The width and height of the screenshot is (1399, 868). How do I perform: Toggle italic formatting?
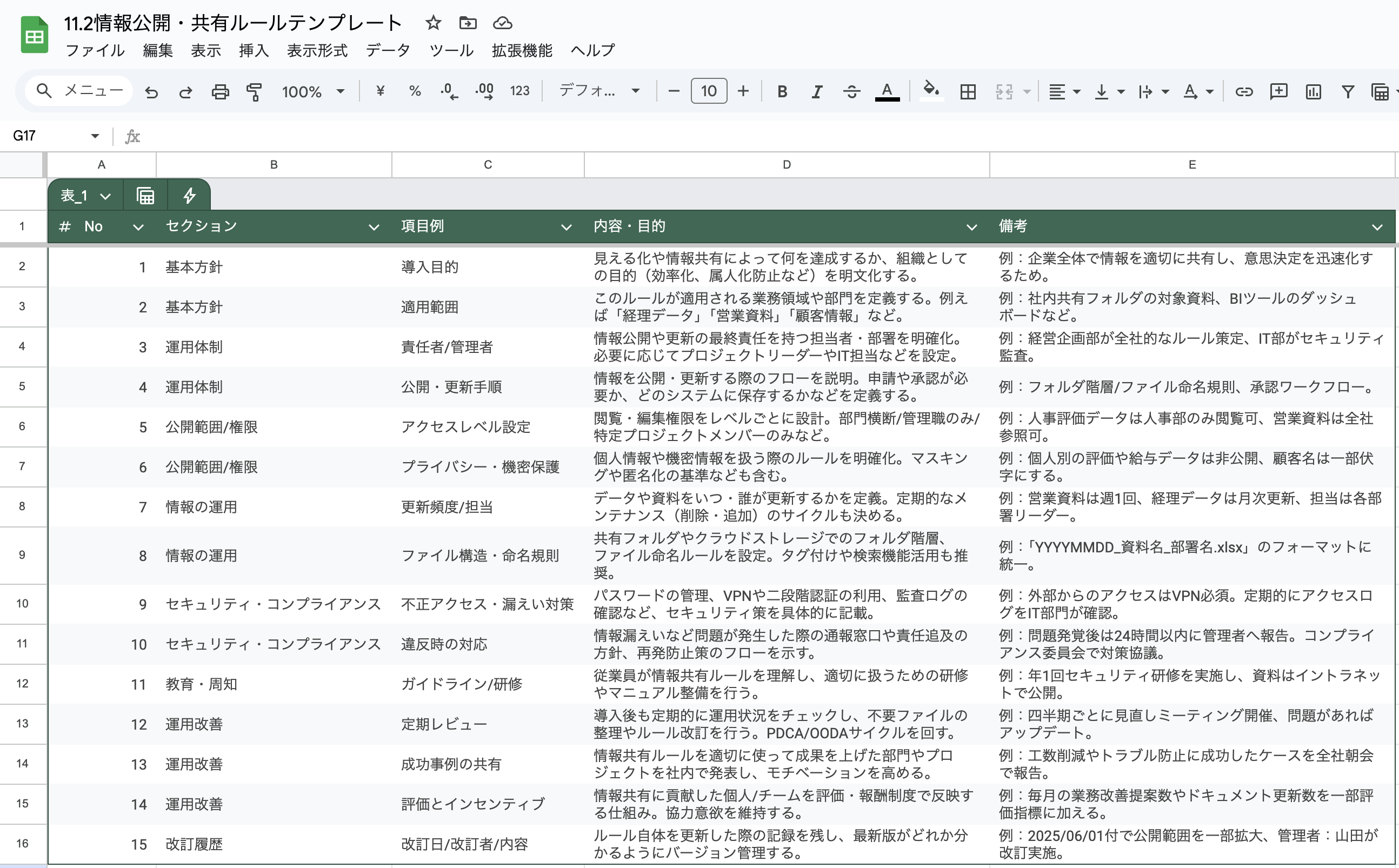coord(816,91)
